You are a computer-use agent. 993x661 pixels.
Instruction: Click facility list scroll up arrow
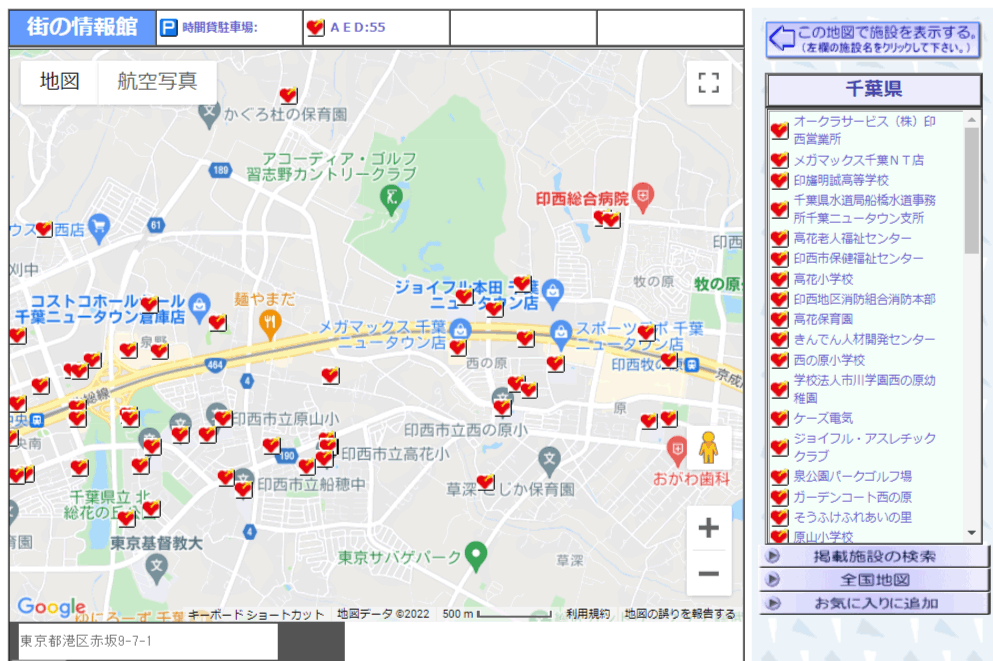(971, 119)
